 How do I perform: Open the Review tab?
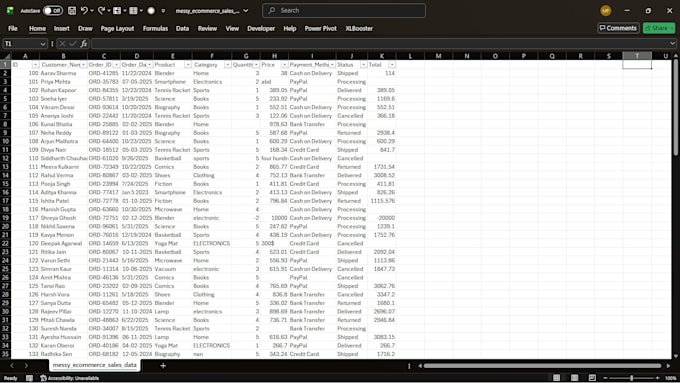coord(207,28)
